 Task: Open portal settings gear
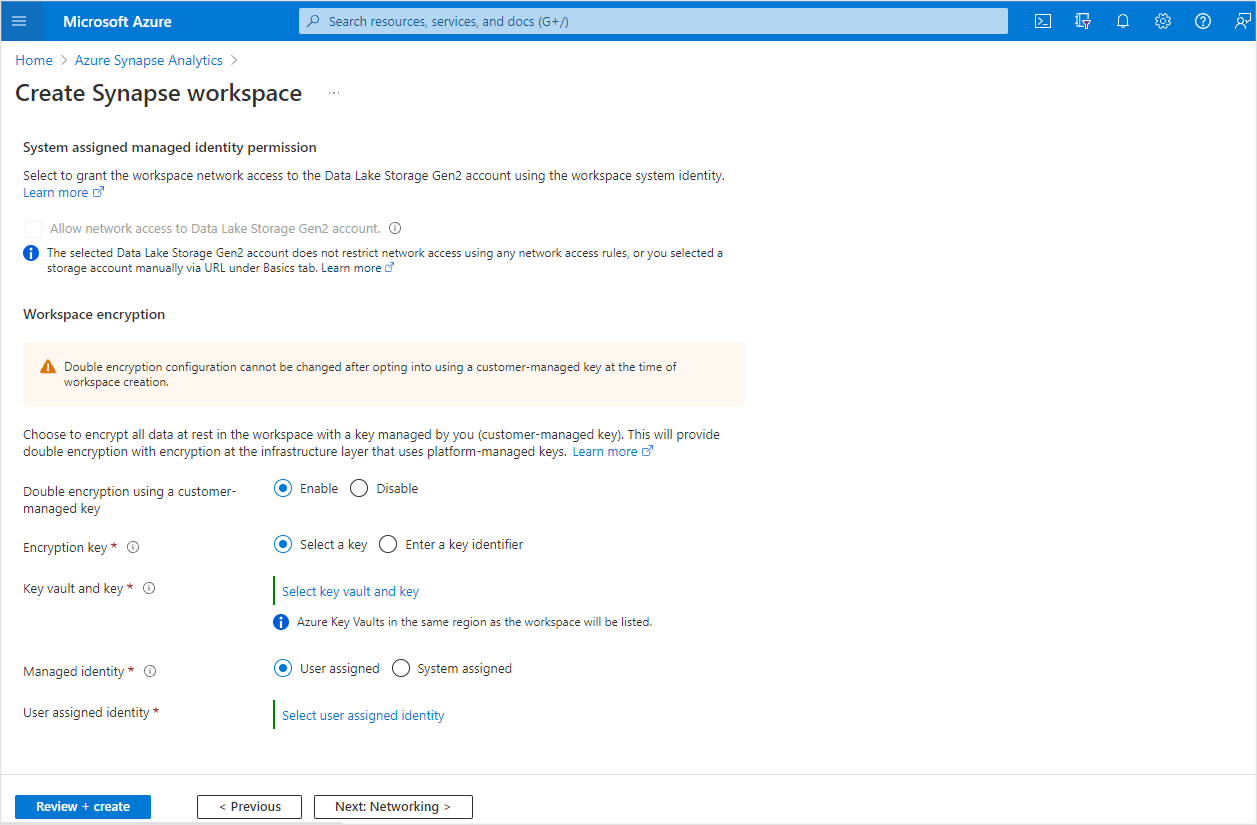click(1163, 21)
